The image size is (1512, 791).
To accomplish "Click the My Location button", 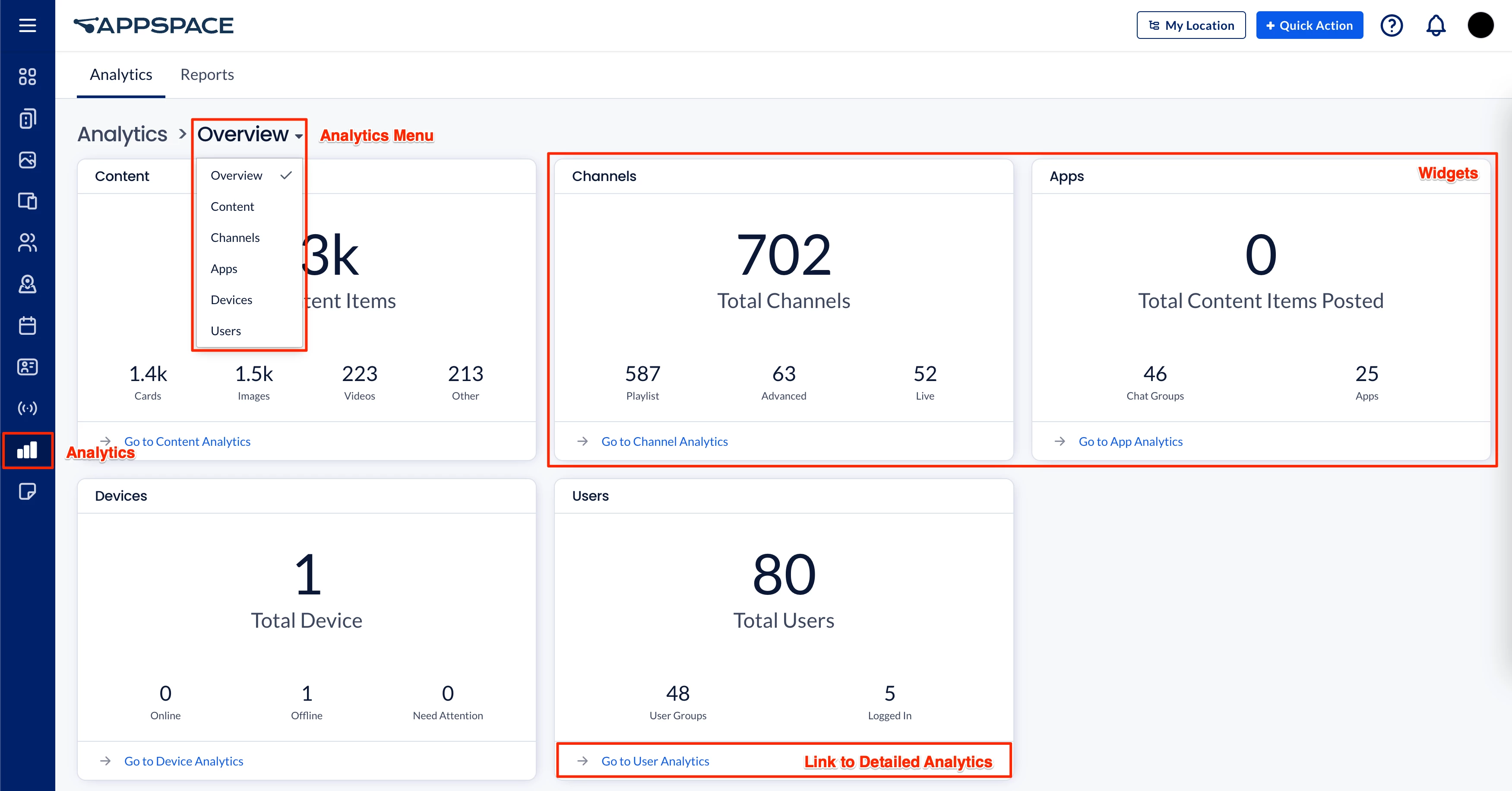I will coord(1191,25).
